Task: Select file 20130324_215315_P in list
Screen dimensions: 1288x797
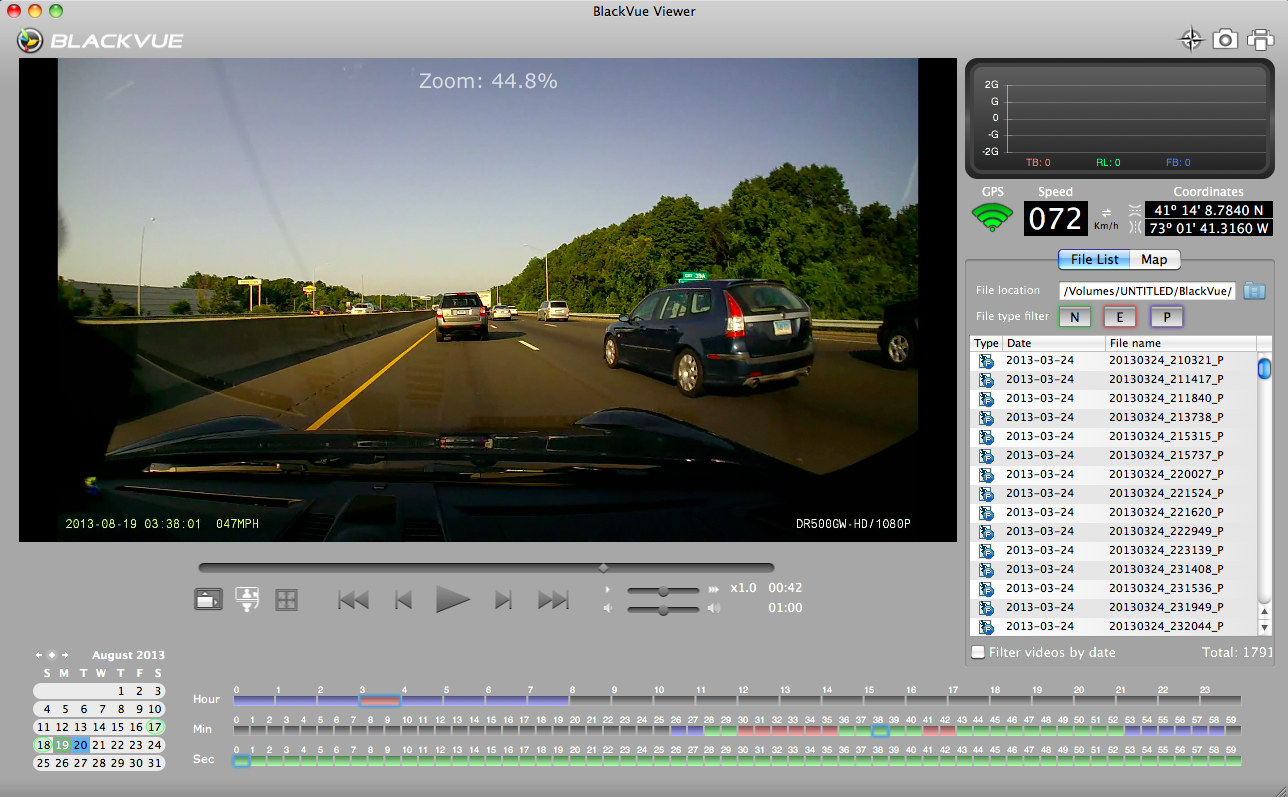Action: click(1165, 436)
